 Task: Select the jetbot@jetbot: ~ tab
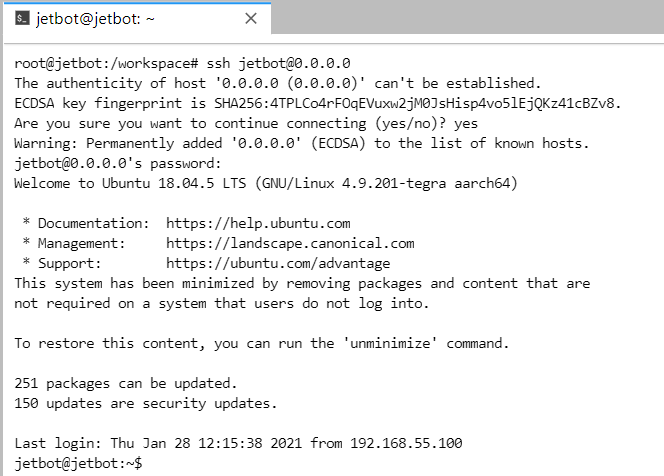(x=137, y=18)
